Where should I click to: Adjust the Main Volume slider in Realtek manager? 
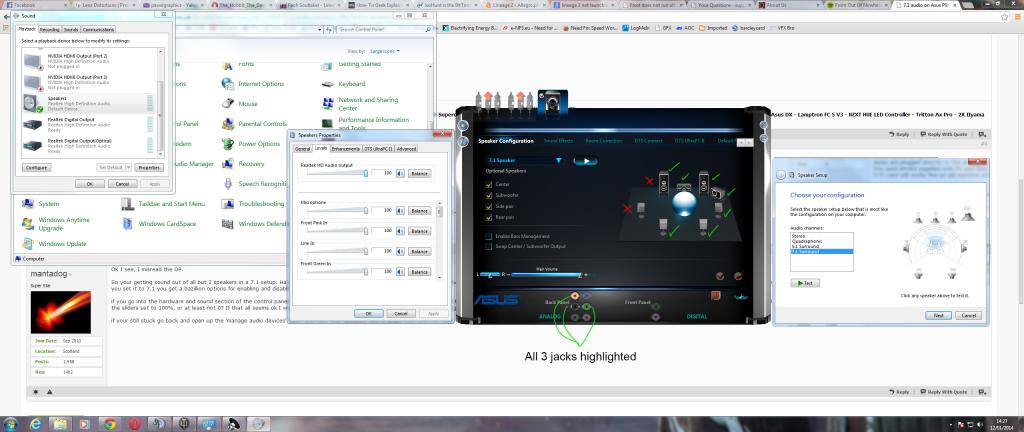[x=547, y=275]
